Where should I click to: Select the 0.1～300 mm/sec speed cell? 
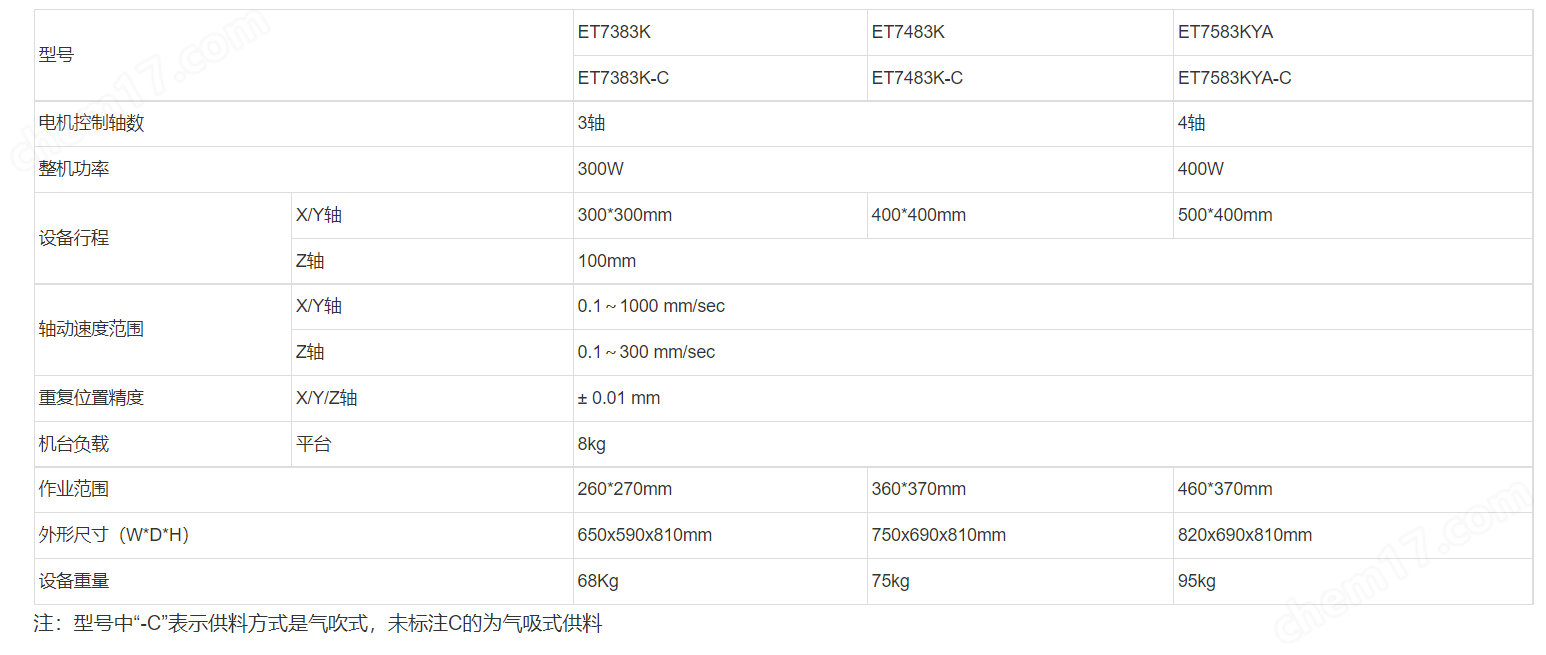[646, 352]
